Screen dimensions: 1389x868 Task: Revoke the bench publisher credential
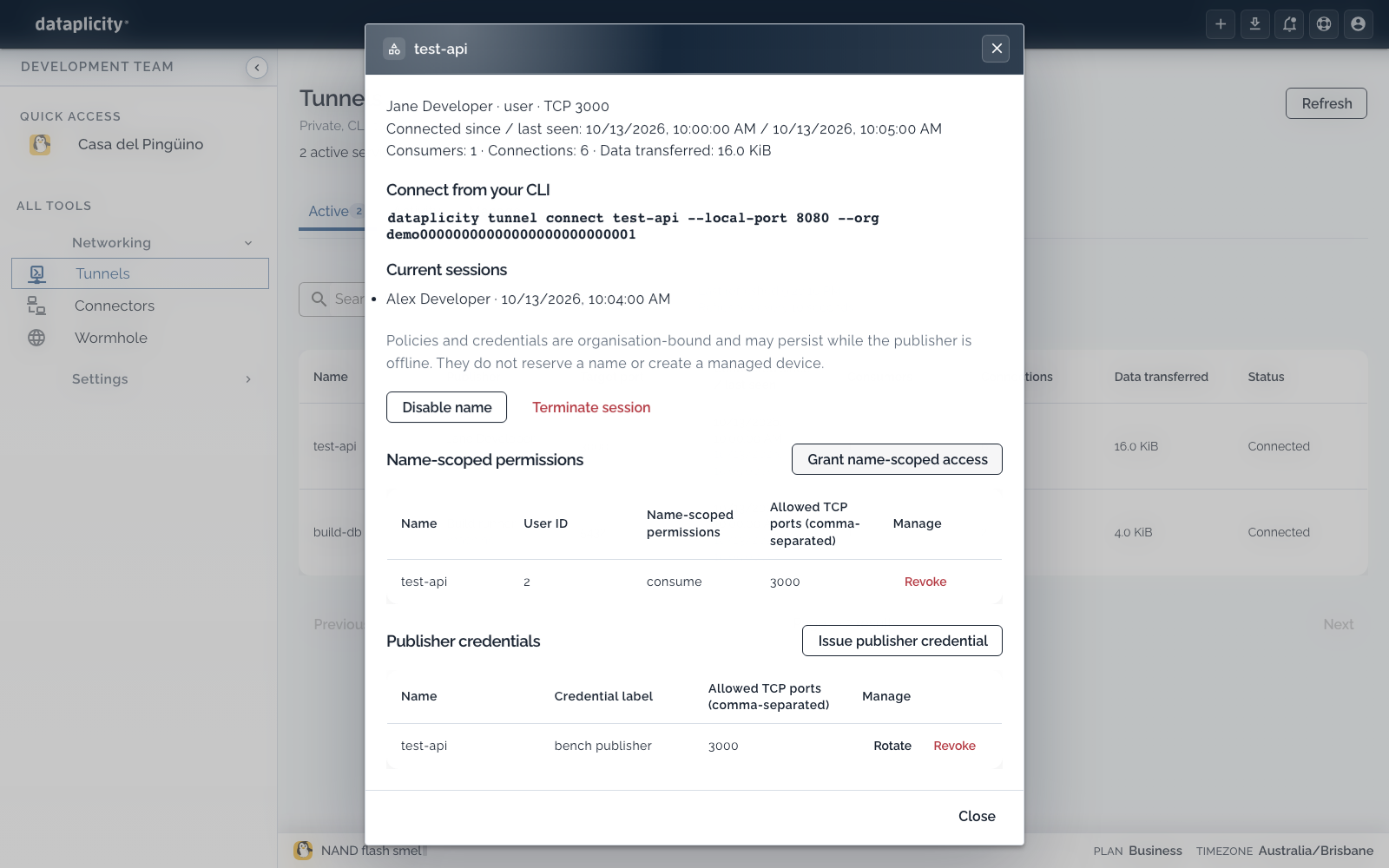point(955,746)
